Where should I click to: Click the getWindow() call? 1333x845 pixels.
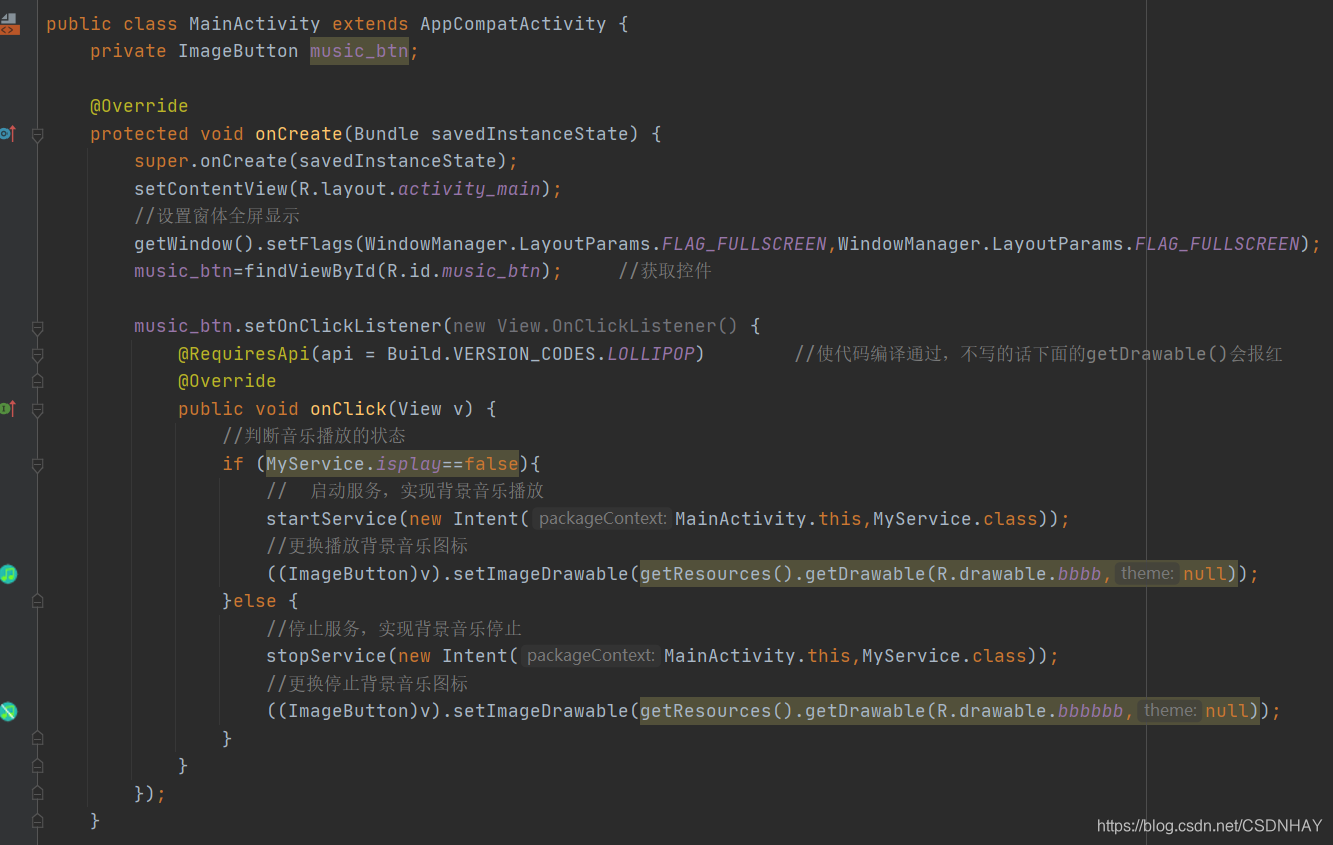(194, 244)
